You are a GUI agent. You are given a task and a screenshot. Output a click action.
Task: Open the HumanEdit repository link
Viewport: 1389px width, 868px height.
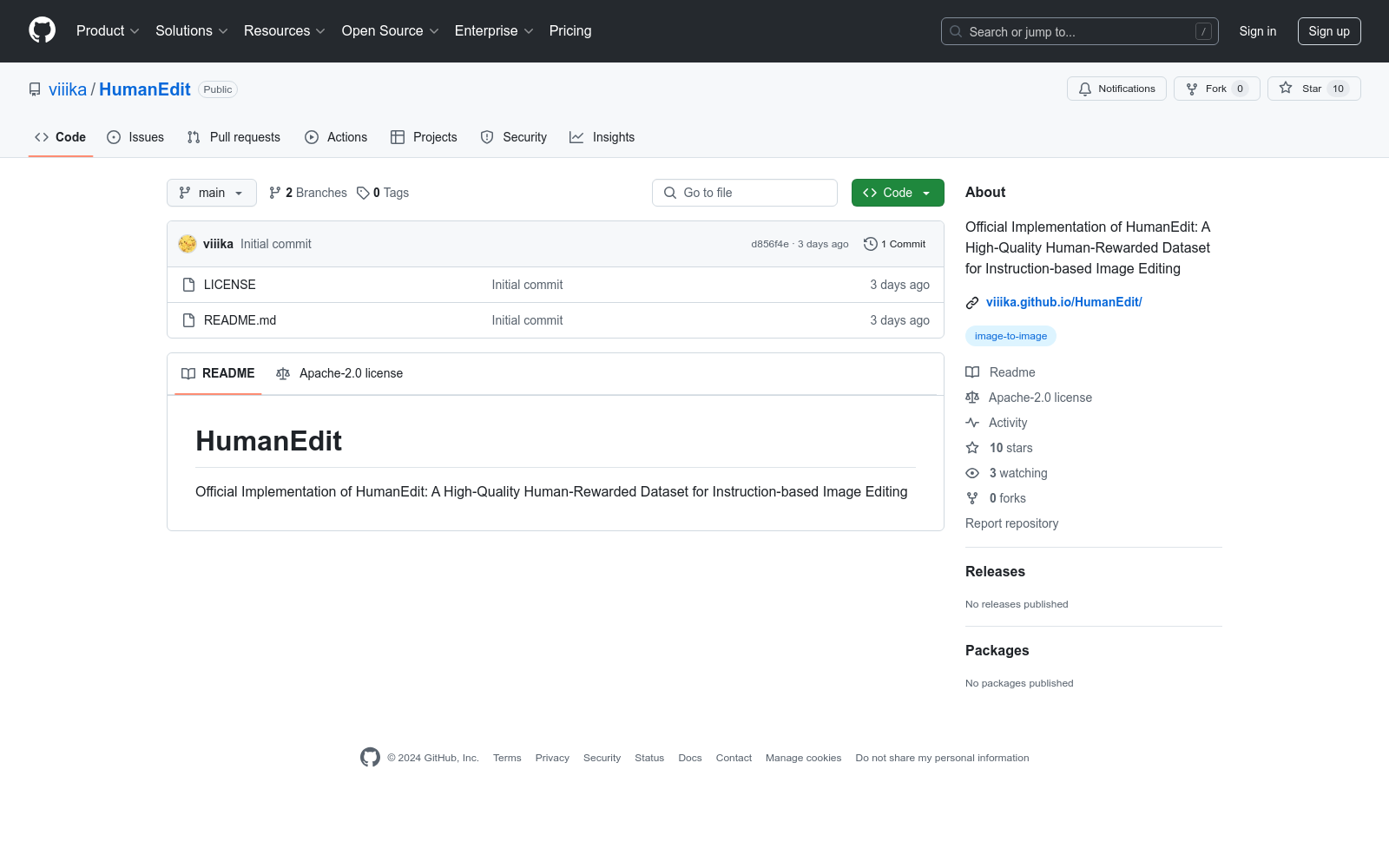point(145,89)
